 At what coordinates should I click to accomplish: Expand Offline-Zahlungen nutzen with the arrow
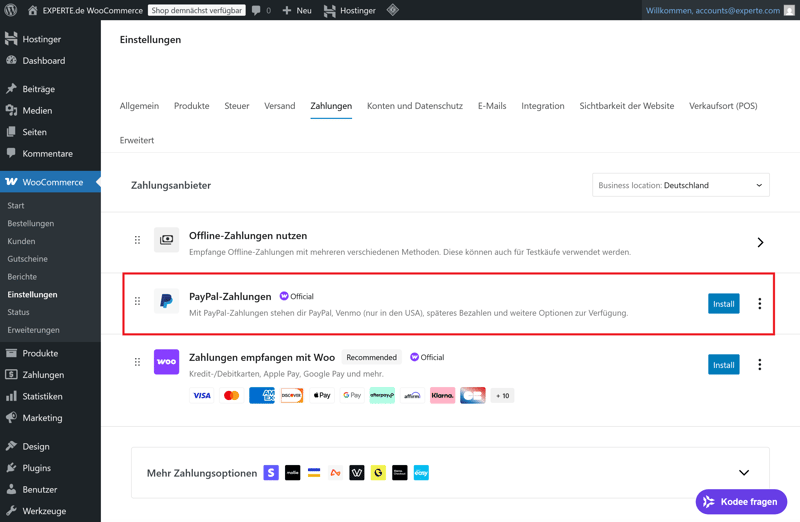[760, 242]
